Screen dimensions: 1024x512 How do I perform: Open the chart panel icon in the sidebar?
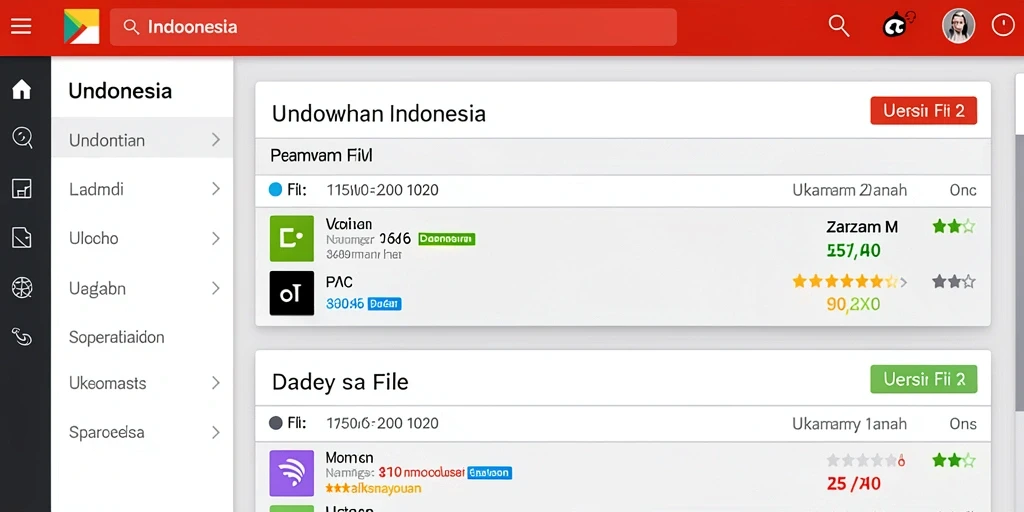[22, 189]
